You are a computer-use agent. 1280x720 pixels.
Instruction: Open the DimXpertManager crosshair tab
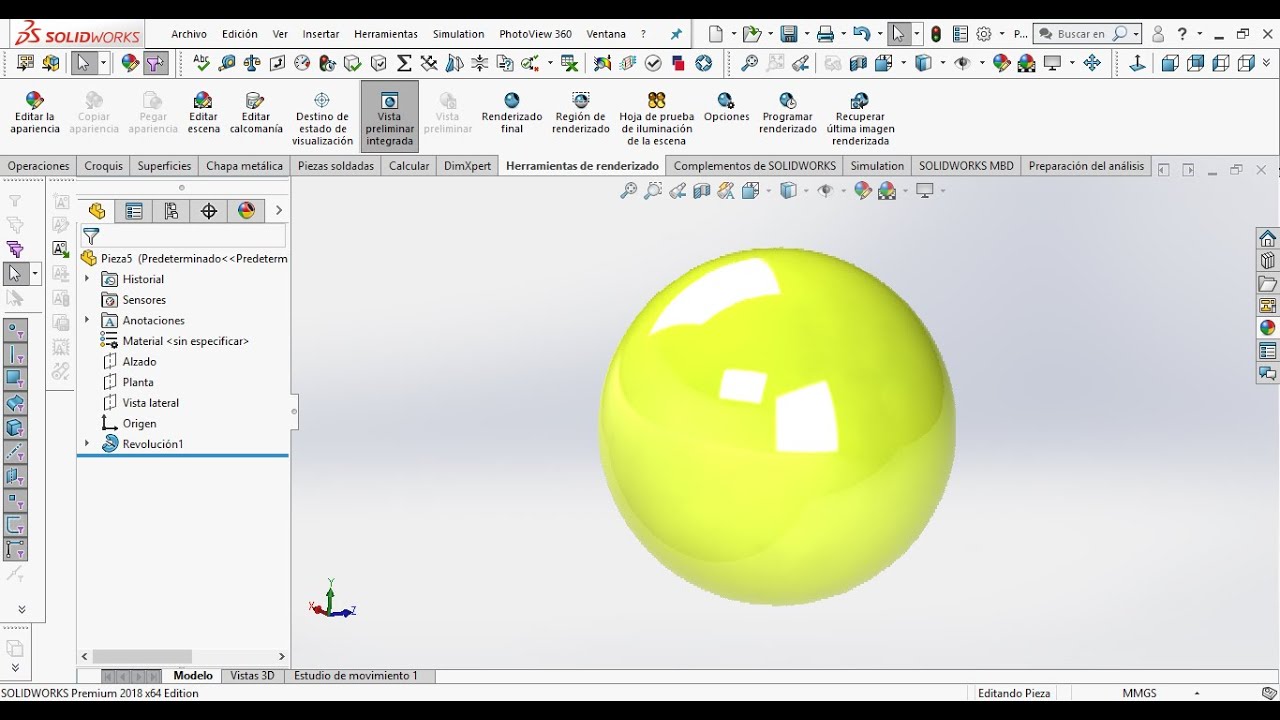[x=209, y=211]
